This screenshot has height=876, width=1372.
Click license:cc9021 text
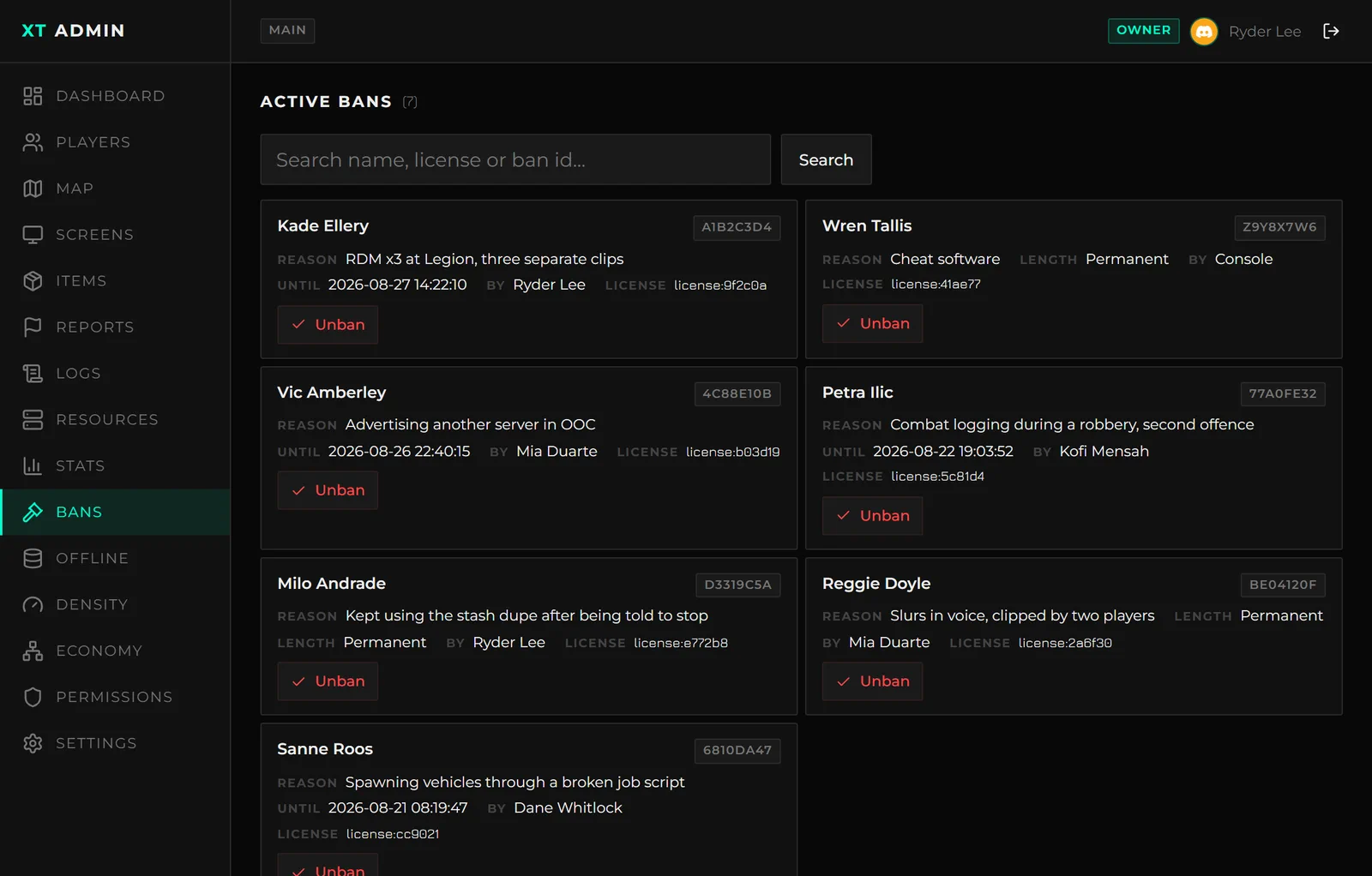393,834
